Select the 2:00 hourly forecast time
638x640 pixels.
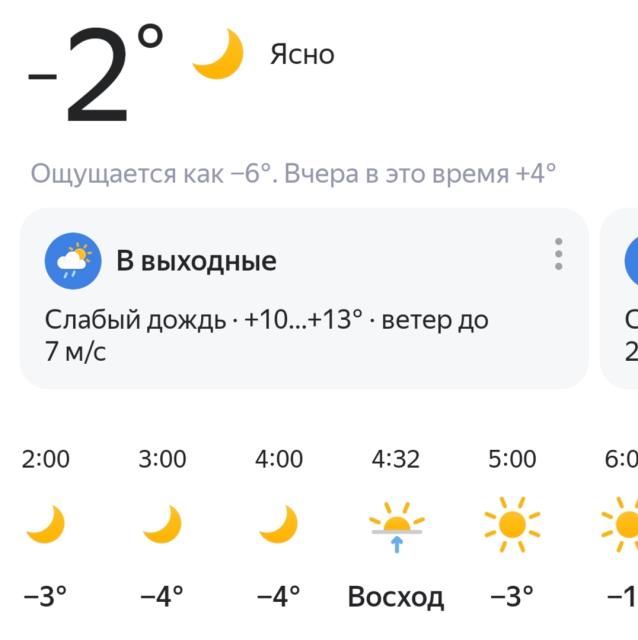pos(46,459)
